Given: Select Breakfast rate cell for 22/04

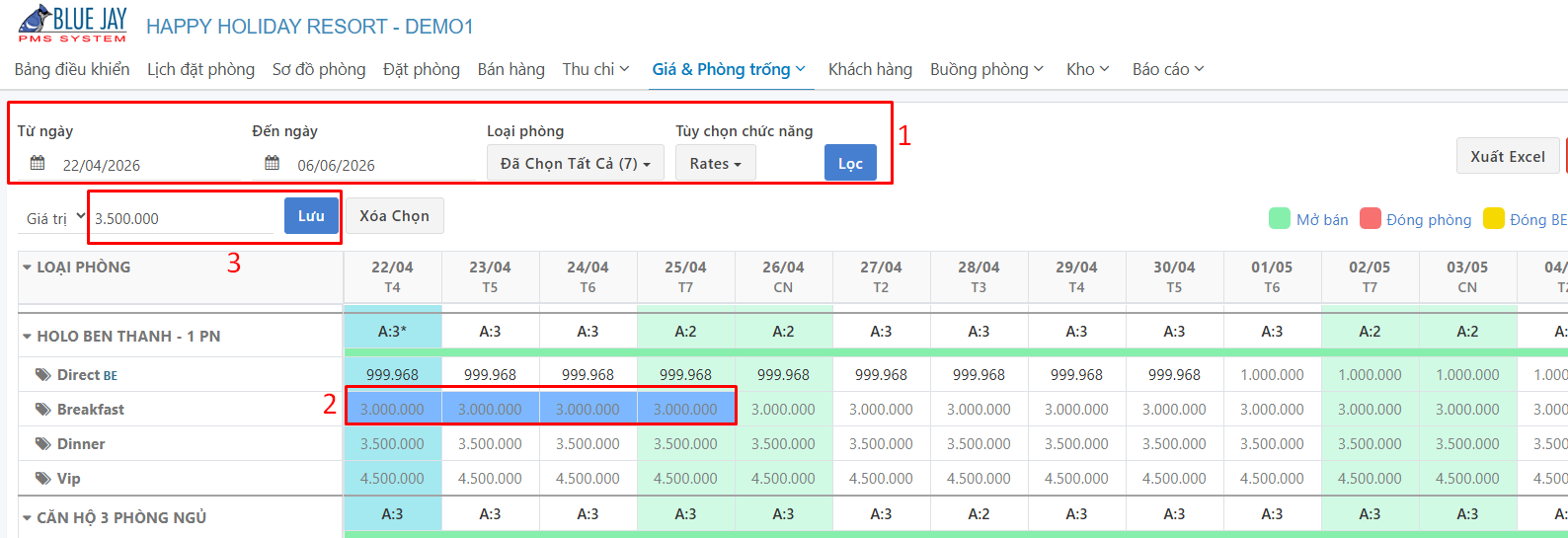Looking at the screenshot, I should (392, 409).
